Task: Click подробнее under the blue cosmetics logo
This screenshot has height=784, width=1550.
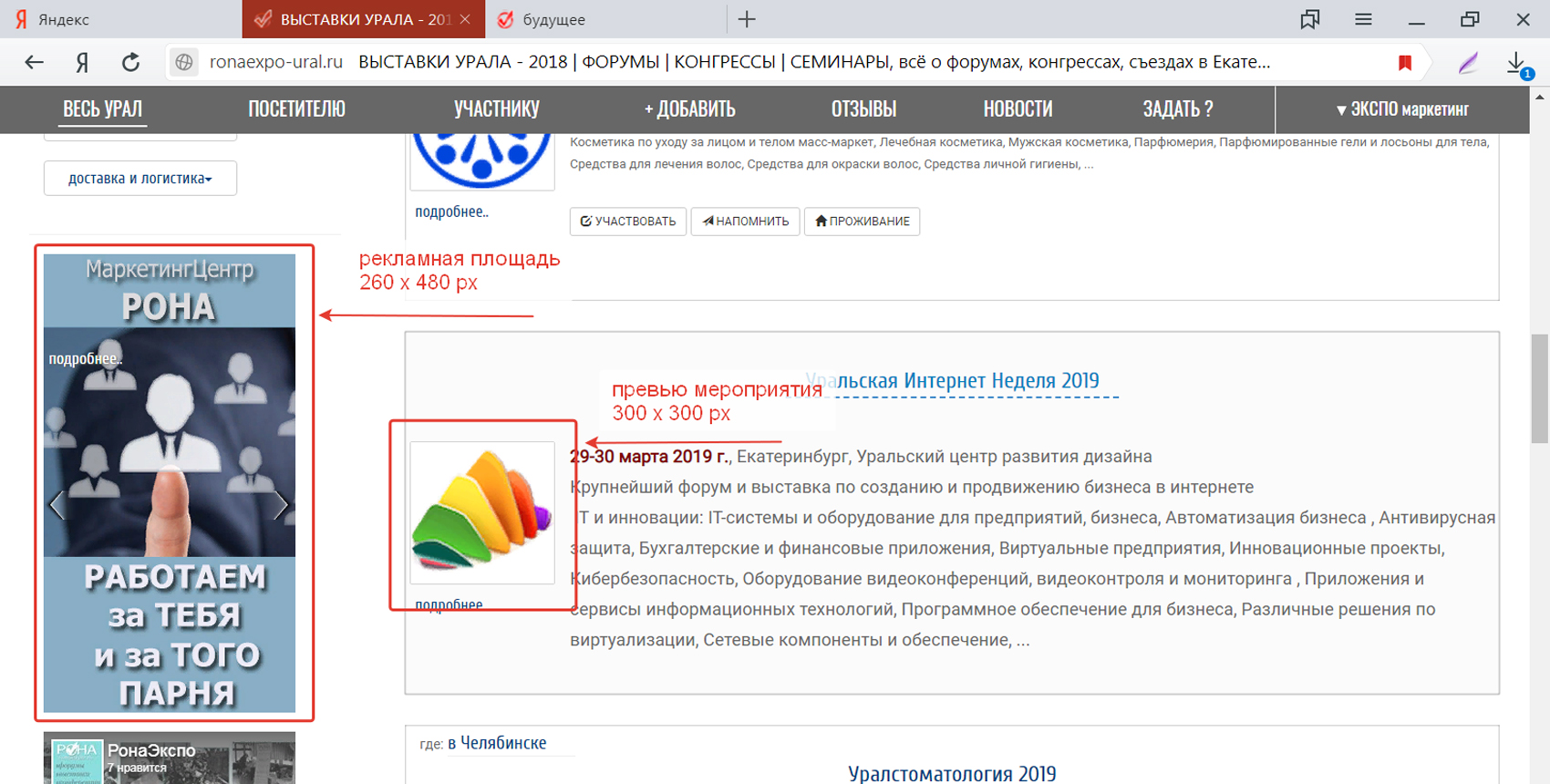Action: (451, 211)
